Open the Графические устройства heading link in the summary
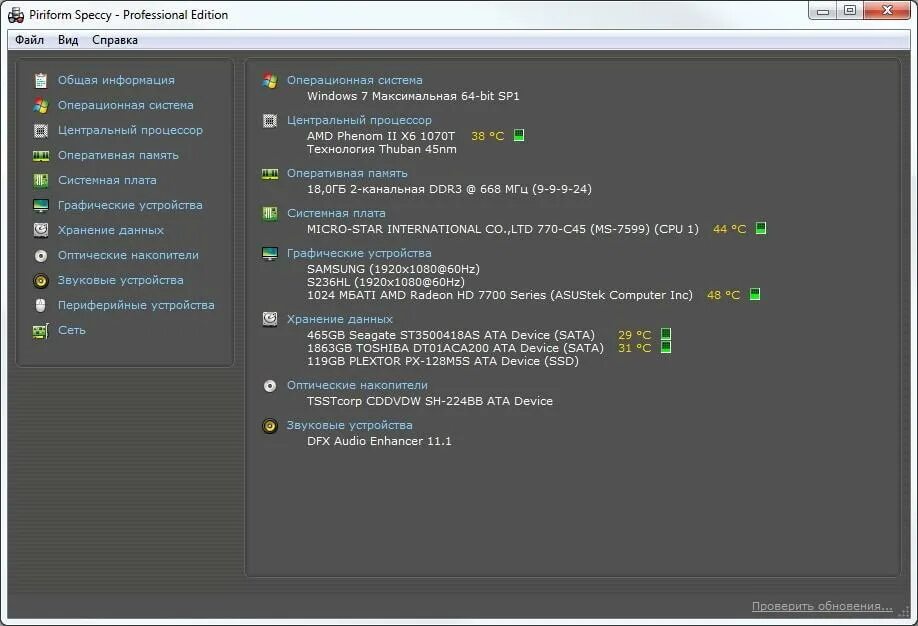The image size is (918, 626). [x=359, y=253]
